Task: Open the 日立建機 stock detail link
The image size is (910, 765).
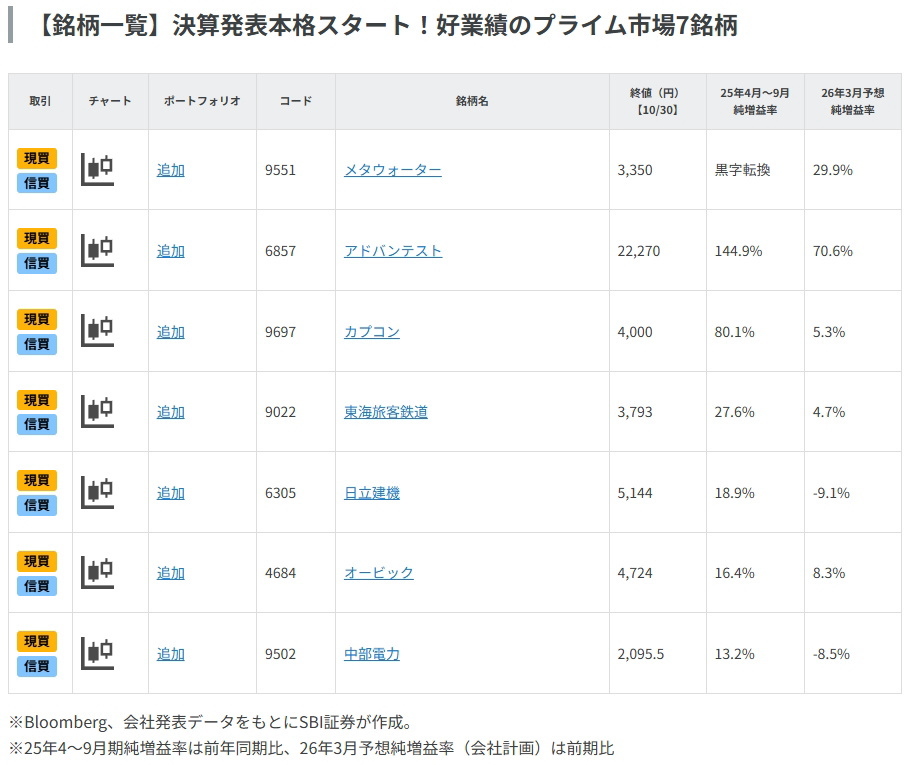Action: 370,492
